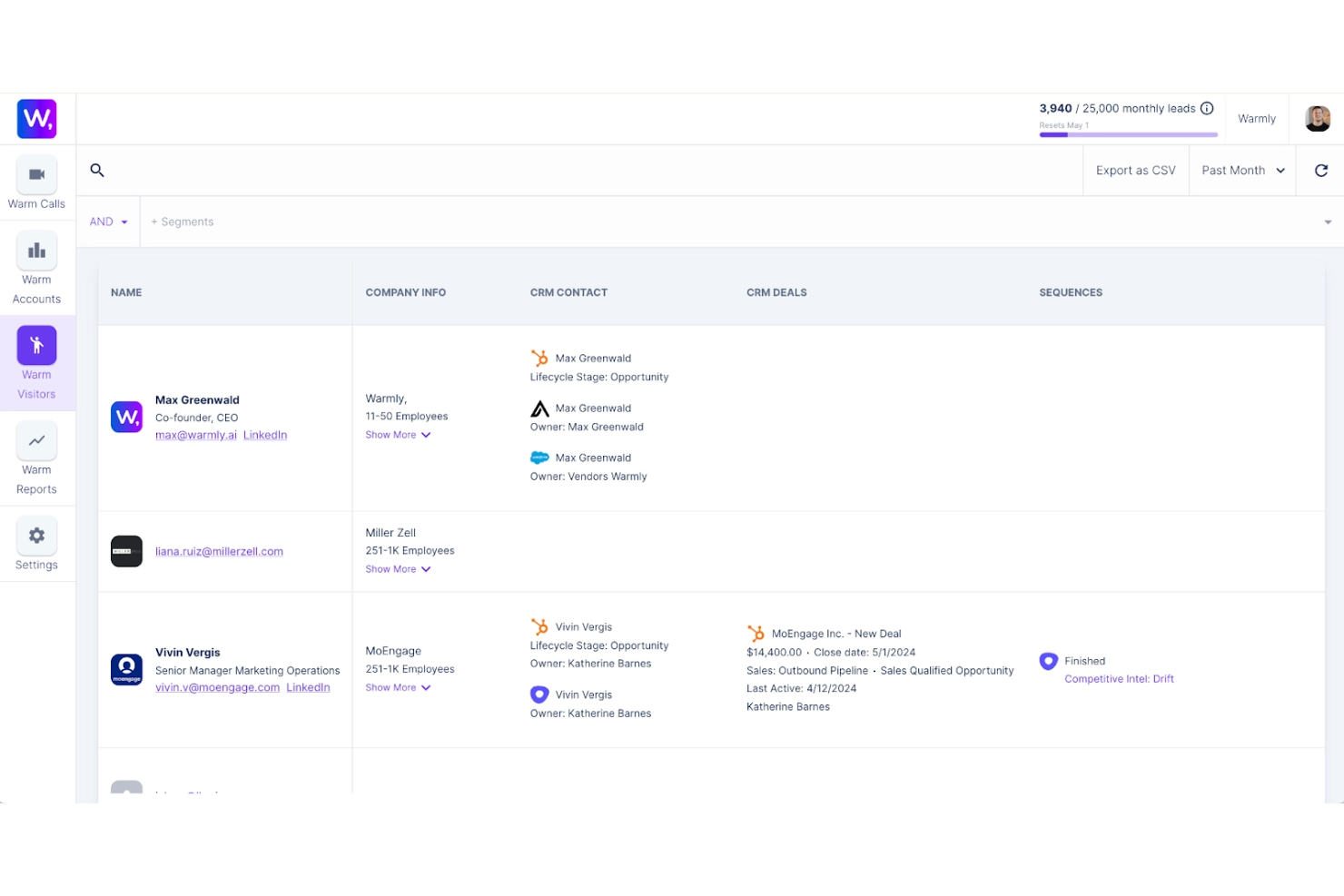
Task: Click the search magnifier icon
Action: point(97,170)
